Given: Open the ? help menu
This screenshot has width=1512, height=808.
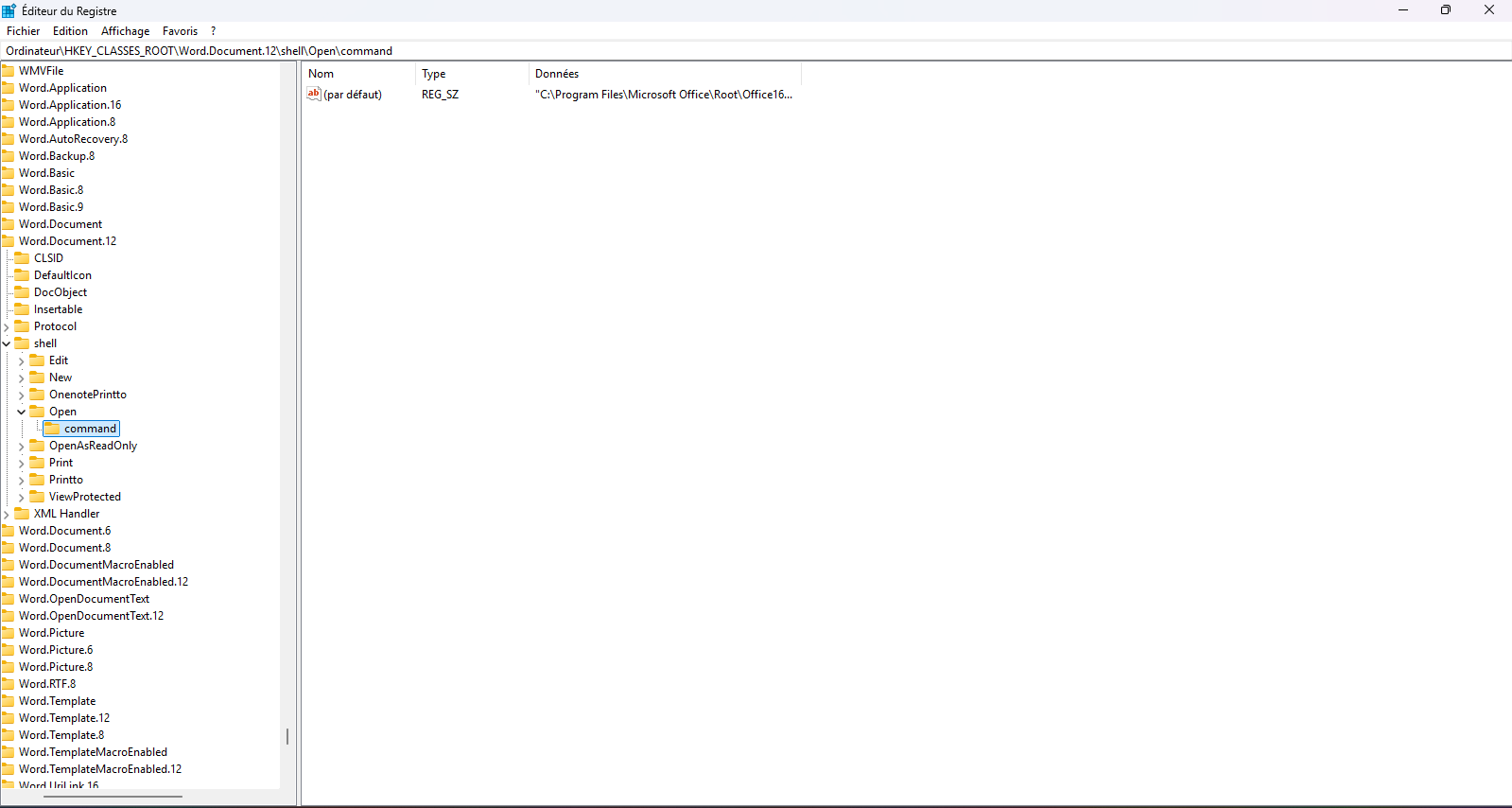Looking at the screenshot, I should point(213,31).
